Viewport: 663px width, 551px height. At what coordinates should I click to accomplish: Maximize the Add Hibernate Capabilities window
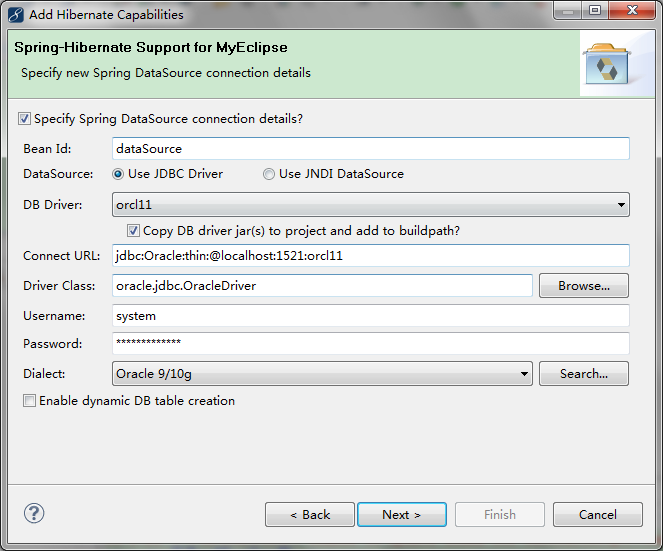pyautogui.click(x=595, y=10)
